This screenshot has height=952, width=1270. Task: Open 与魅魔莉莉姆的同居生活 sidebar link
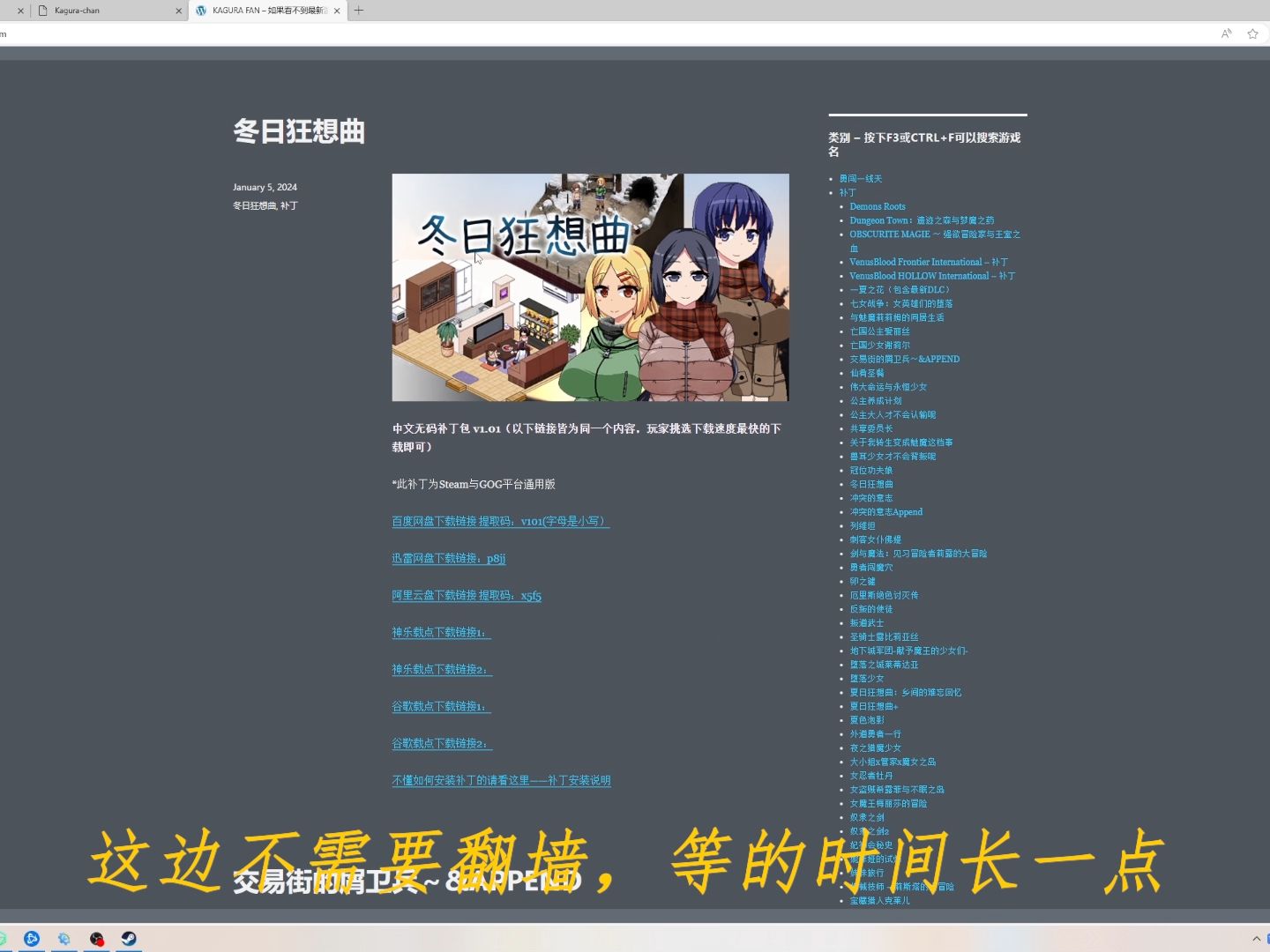[897, 317]
